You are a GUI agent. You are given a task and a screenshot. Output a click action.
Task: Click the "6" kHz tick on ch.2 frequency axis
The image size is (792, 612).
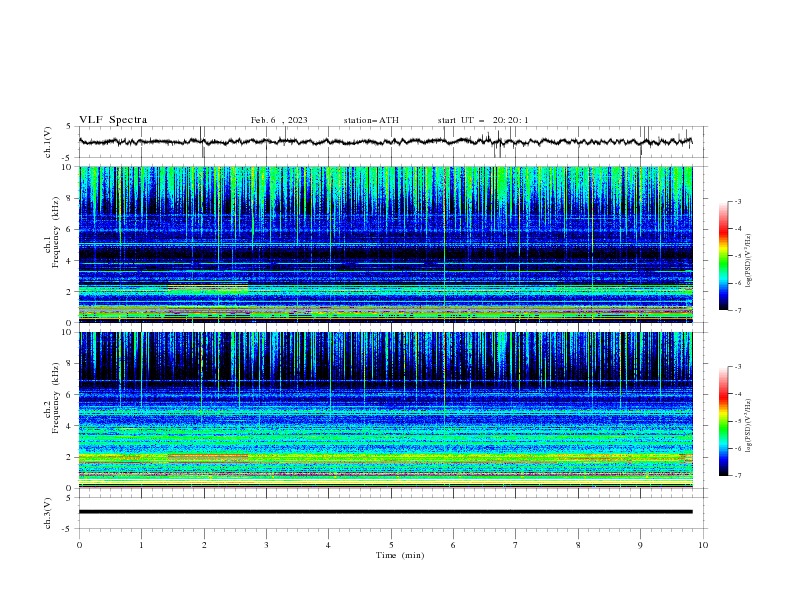[x=69, y=394]
